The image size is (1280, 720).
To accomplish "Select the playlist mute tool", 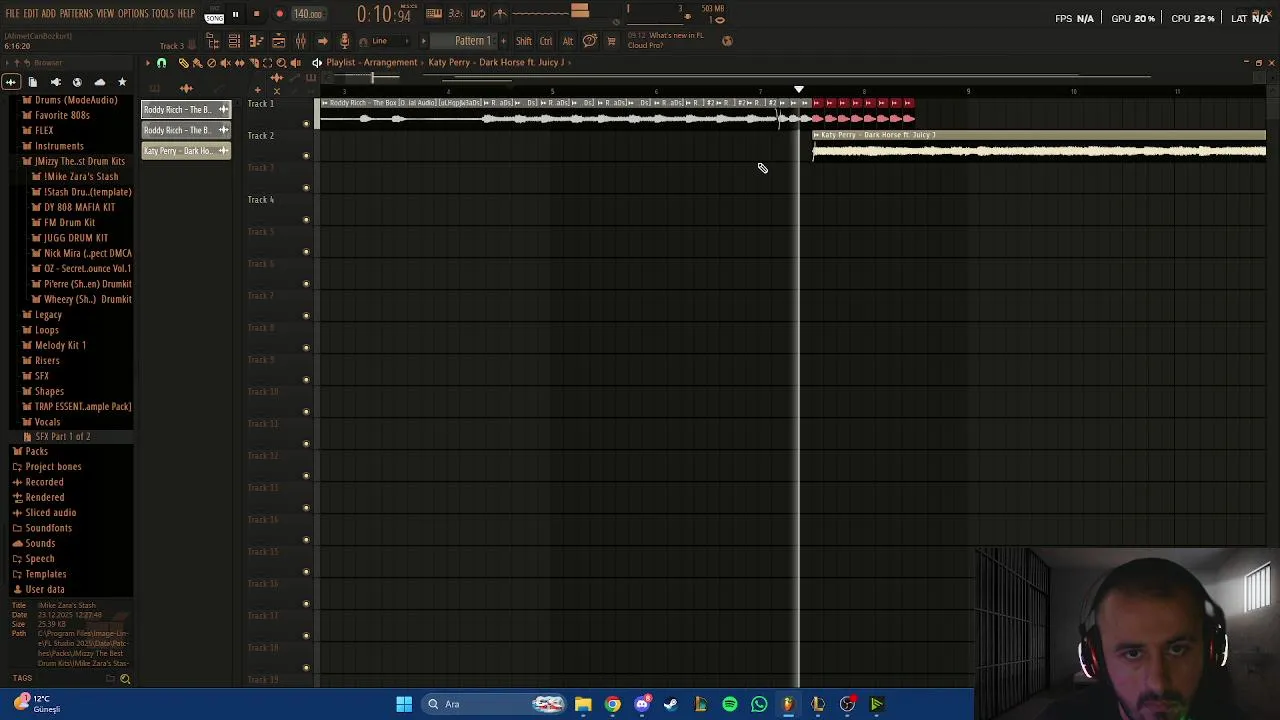I will [x=225, y=63].
